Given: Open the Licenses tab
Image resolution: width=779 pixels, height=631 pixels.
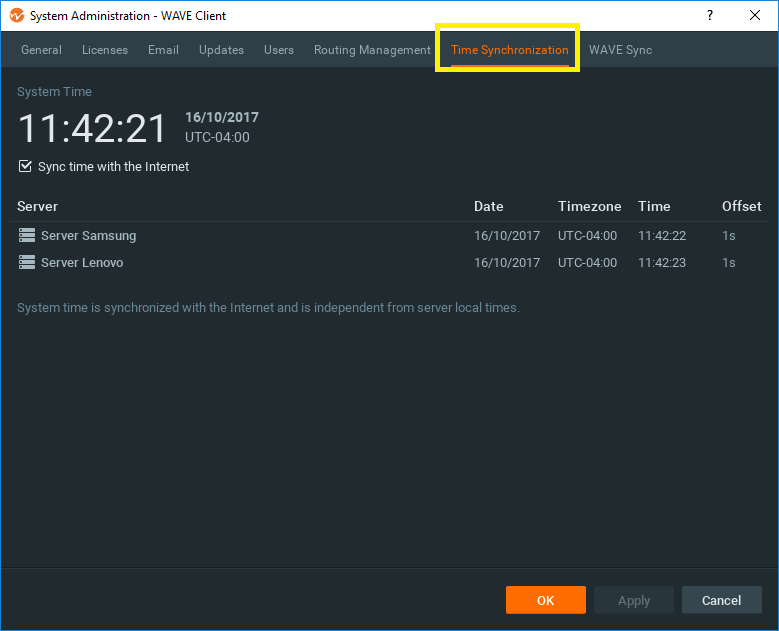Looking at the screenshot, I should [105, 50].
